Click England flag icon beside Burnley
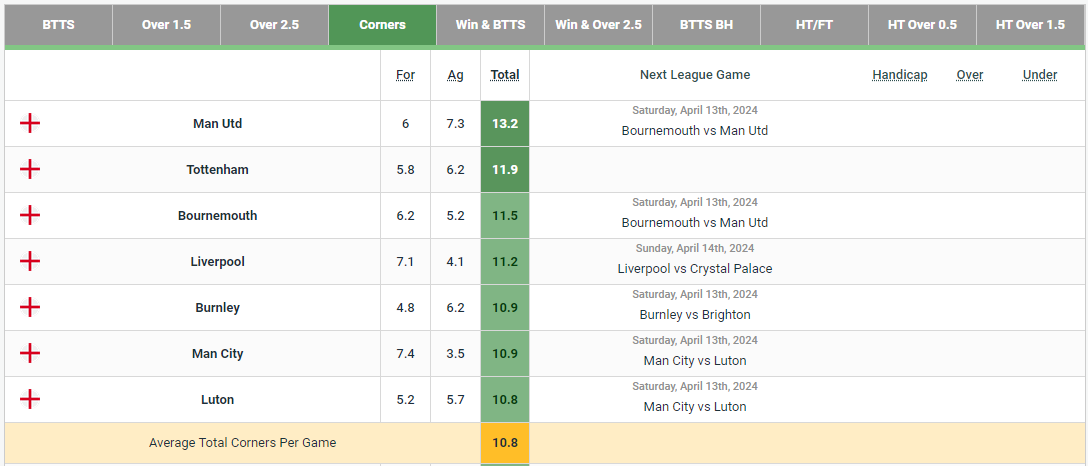This screenshot has width=1088, height=466. tap(30, 307)
